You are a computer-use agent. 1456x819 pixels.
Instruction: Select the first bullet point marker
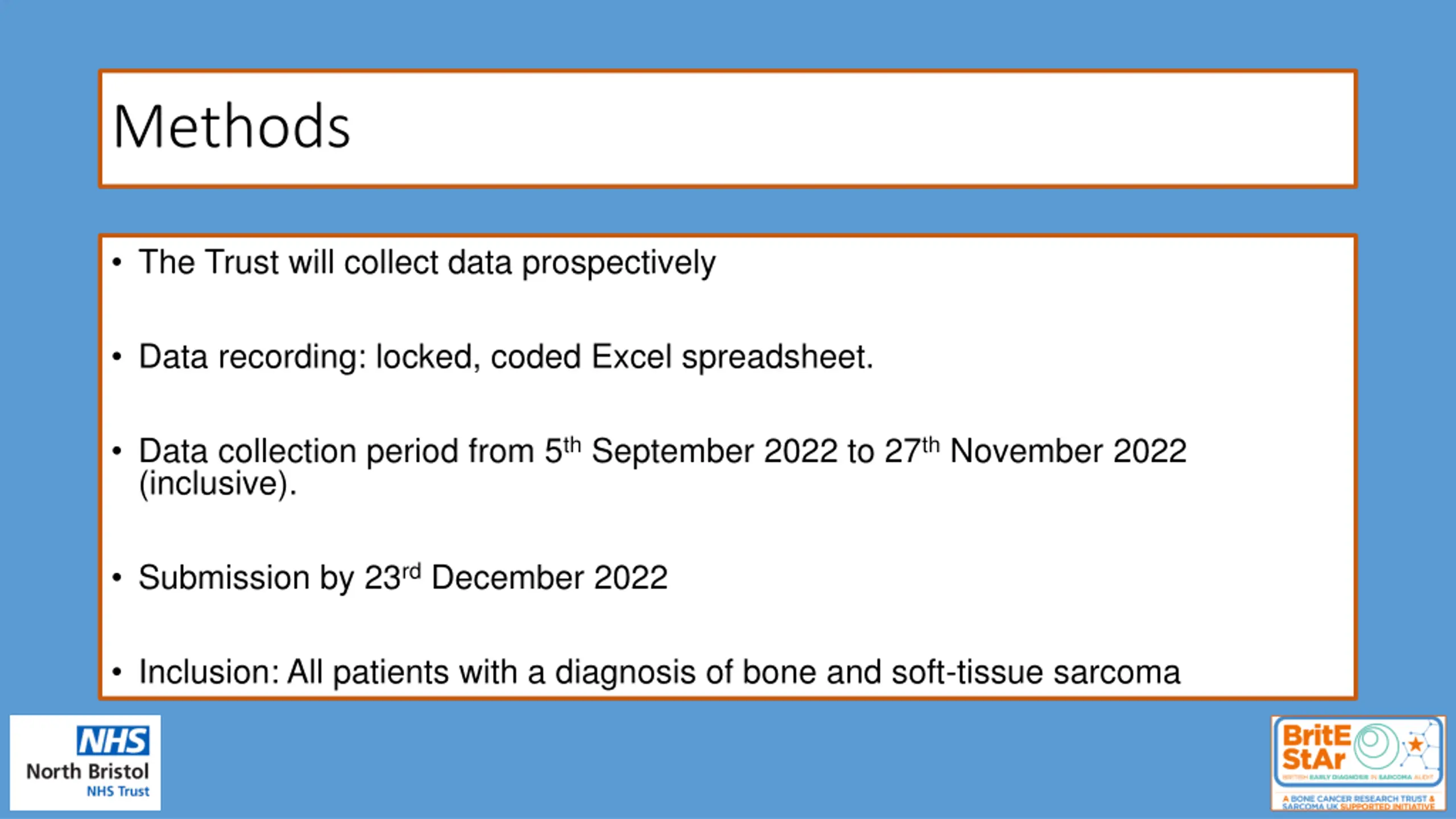[117, 263]
